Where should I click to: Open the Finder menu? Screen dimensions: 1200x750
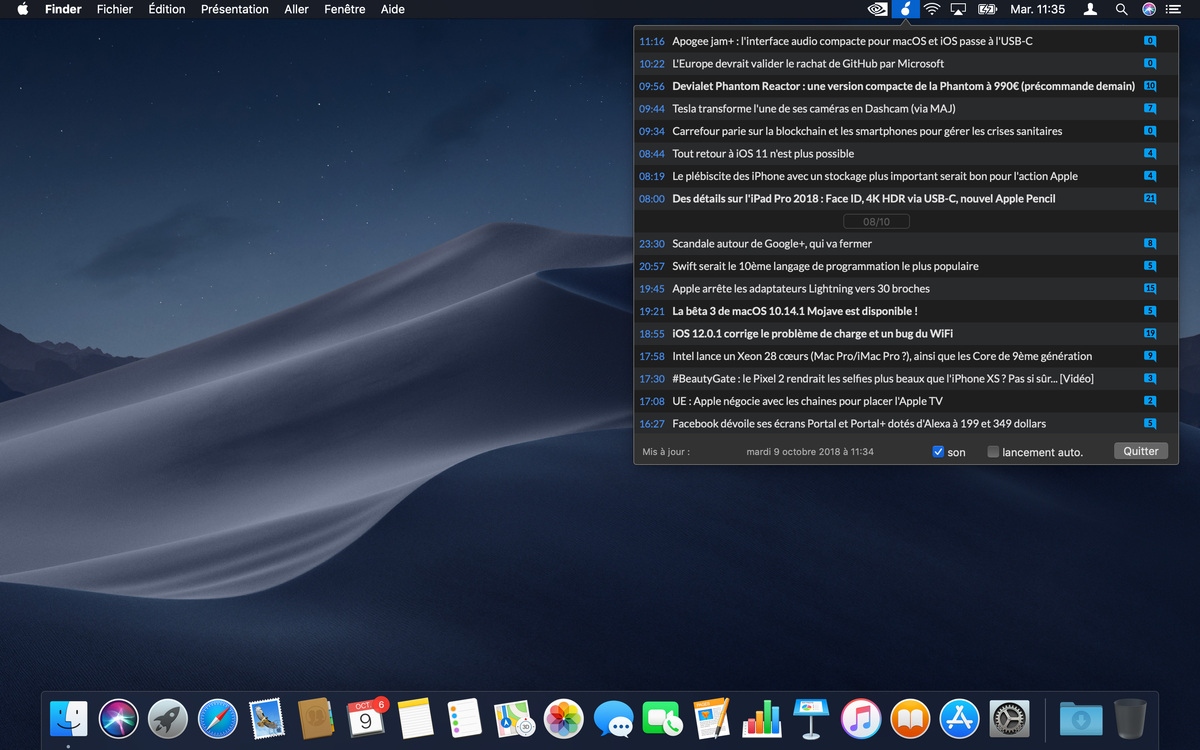[63, 9]
